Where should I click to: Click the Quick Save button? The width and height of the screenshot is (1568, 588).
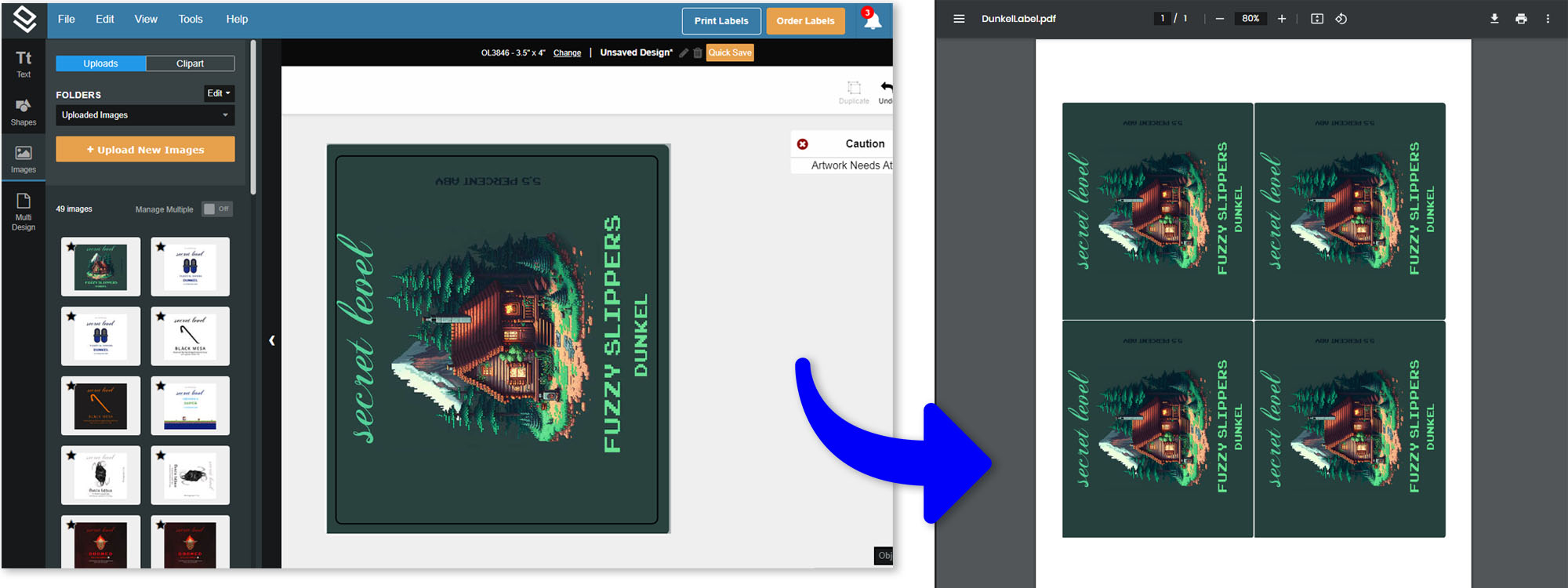730,53
